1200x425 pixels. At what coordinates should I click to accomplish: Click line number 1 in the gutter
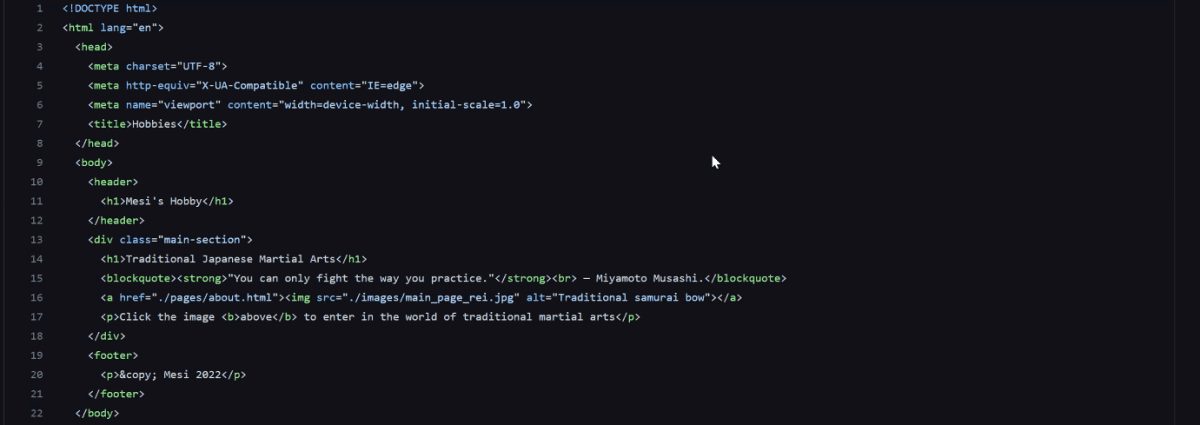pos(38,9)
